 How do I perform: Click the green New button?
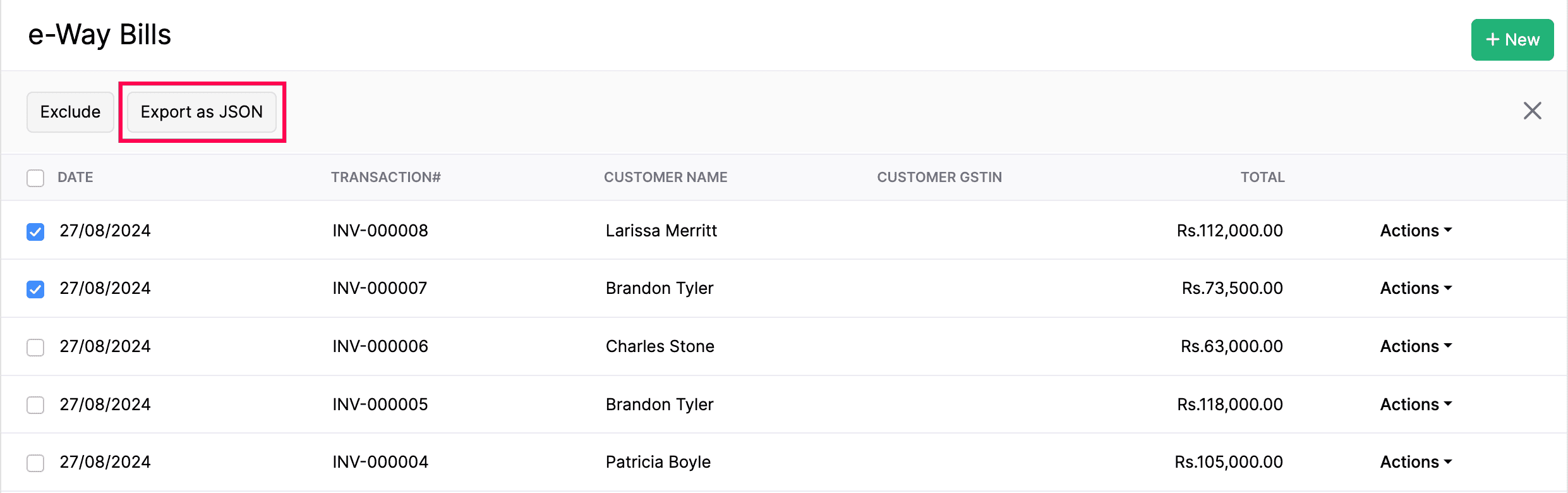(1512, 40)
